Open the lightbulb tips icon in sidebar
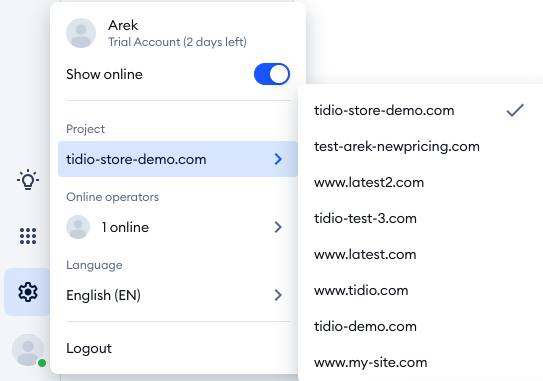Screen dimensions: 543x381 28,179
